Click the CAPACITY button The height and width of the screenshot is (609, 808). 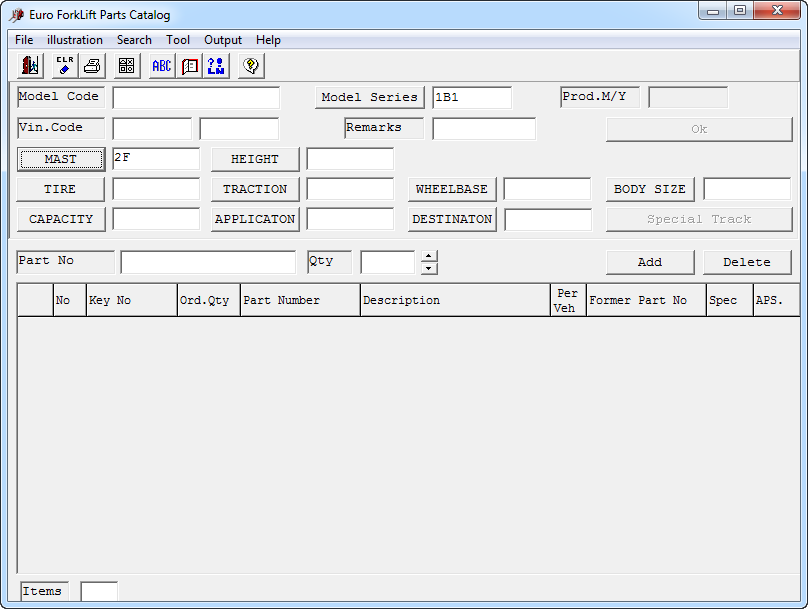(61, 219)
